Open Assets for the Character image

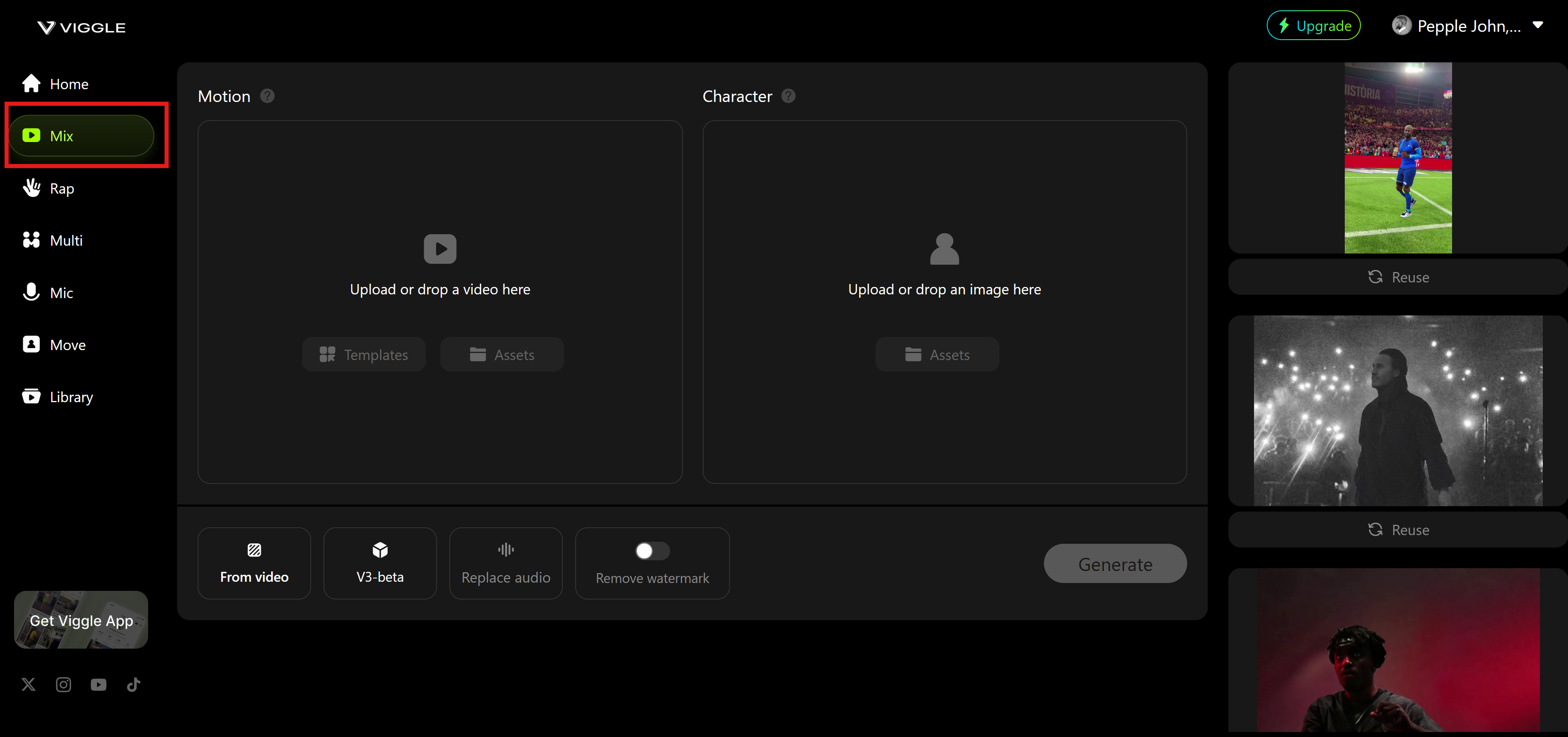(x=937, y=354)
